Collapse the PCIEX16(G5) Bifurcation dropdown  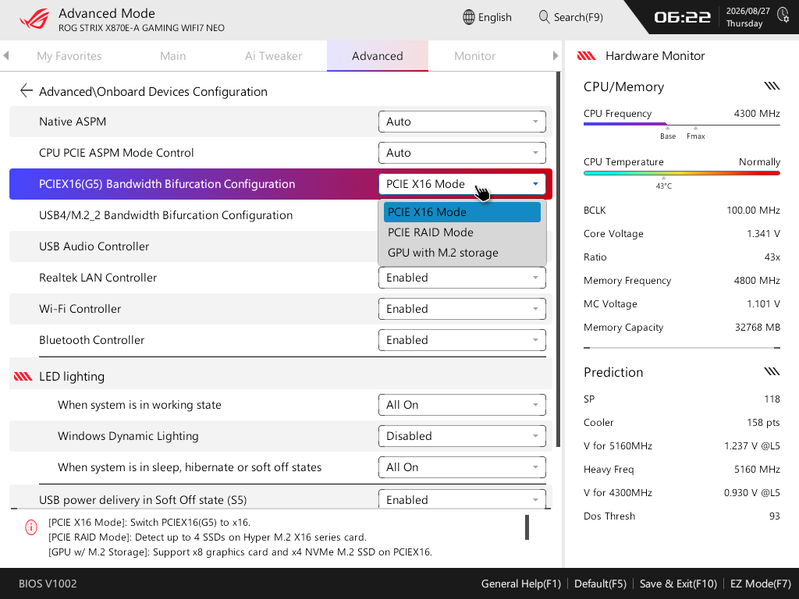pyautogui.click(x=462, y=184)
